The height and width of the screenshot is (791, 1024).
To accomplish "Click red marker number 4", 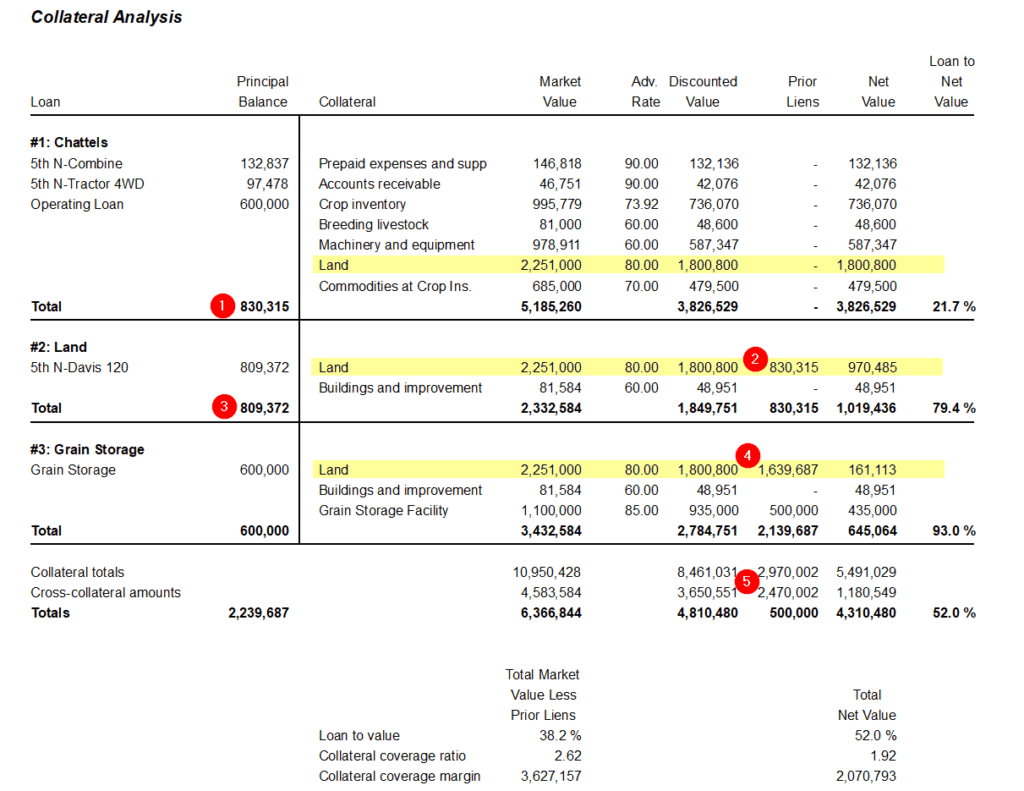I will point(747,456).
